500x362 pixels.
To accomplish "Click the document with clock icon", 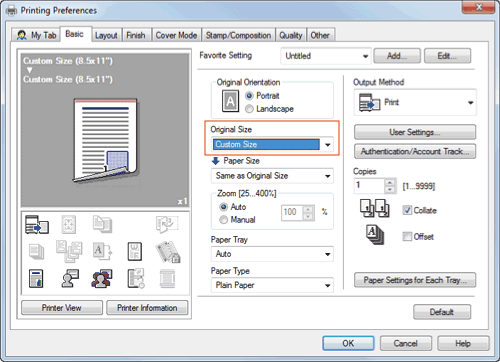I will (x=136, y=278).
